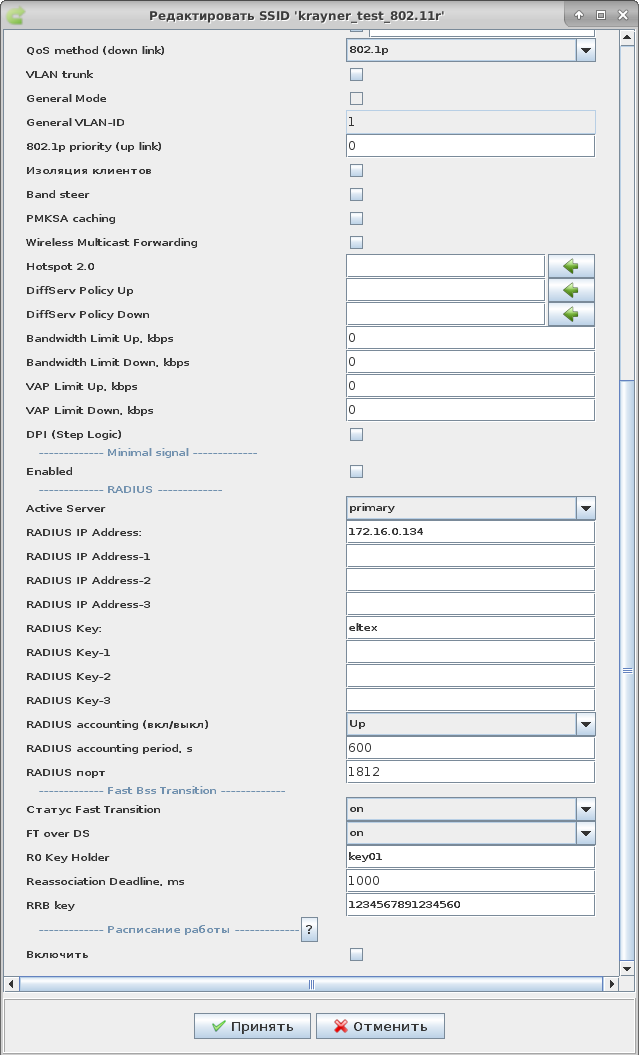The height and width of the screenshot is (1055, 639).
Task: Click the up-arrow icon in the title bar
Action: (x=579, y=15)
